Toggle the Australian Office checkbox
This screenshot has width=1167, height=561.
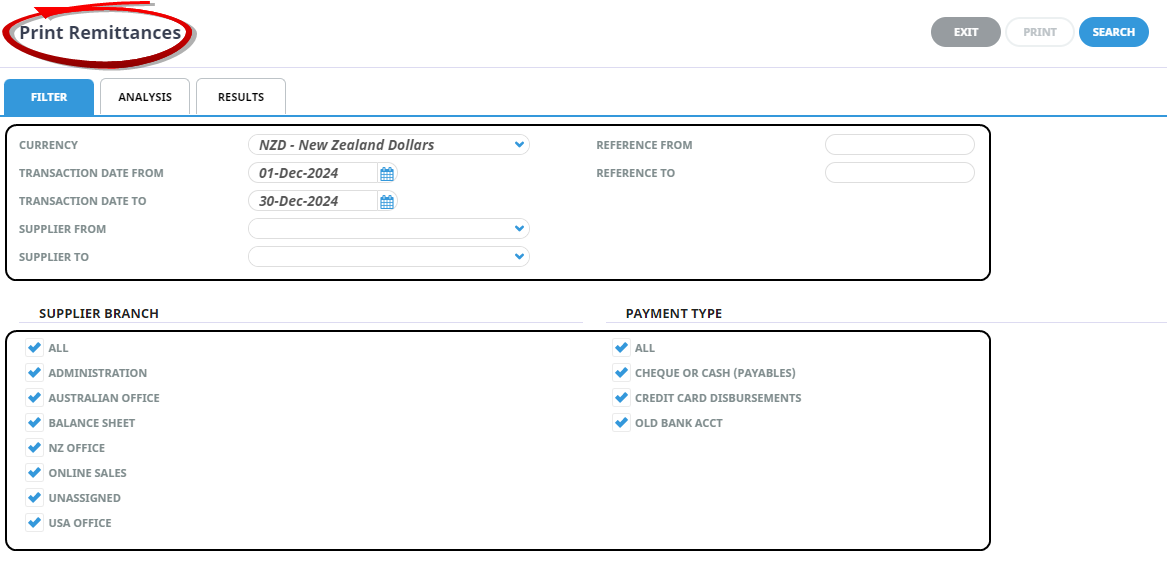tap(35, 398)
